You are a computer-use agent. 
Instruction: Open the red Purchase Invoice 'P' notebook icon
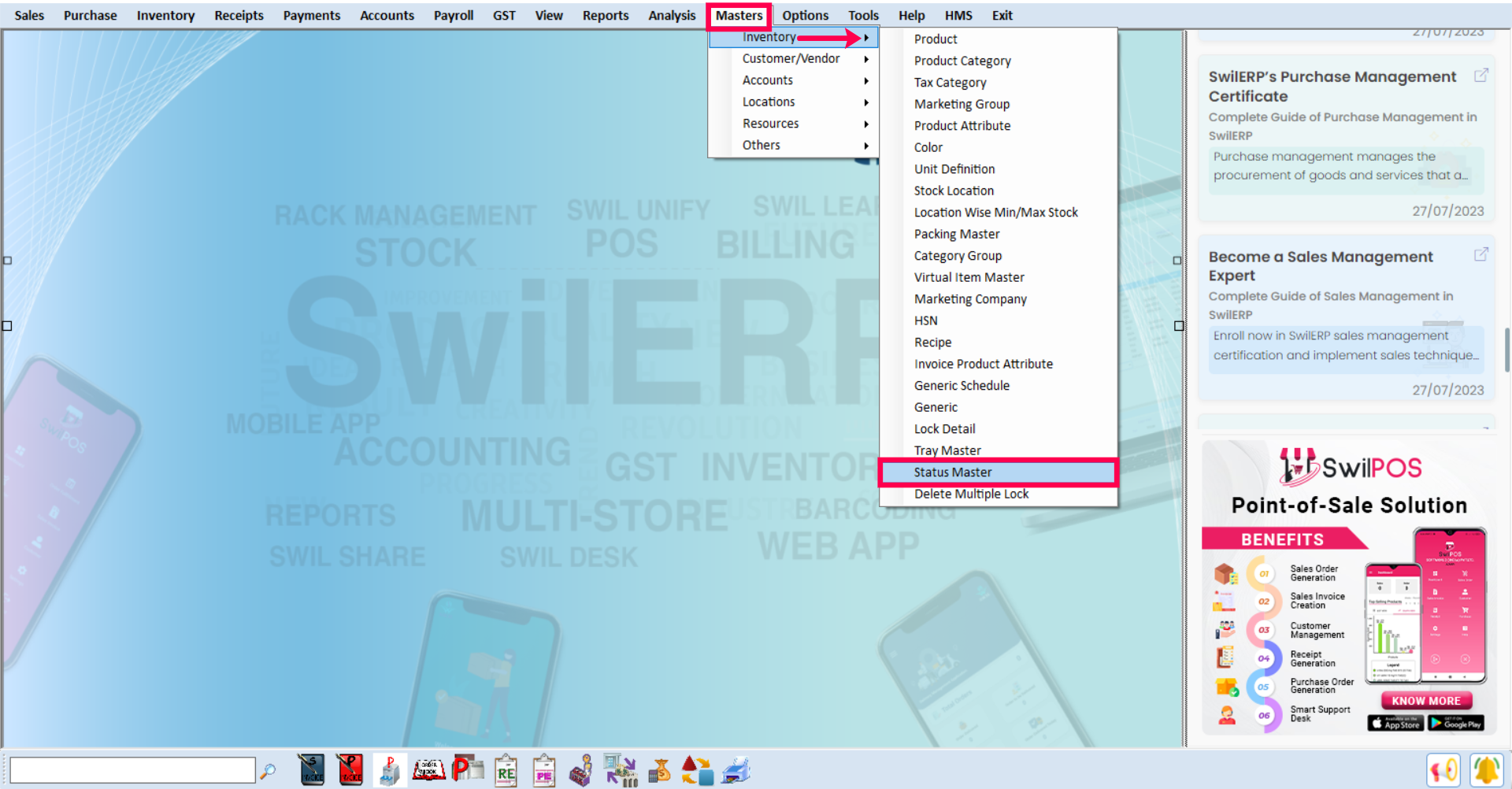click(350, 770)
